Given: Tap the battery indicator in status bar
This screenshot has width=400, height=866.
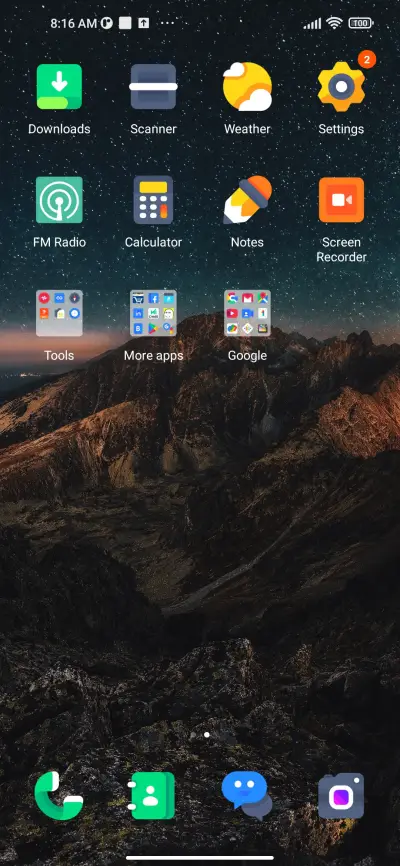Looking at the screenshot, I should click(x=361, y=23).
